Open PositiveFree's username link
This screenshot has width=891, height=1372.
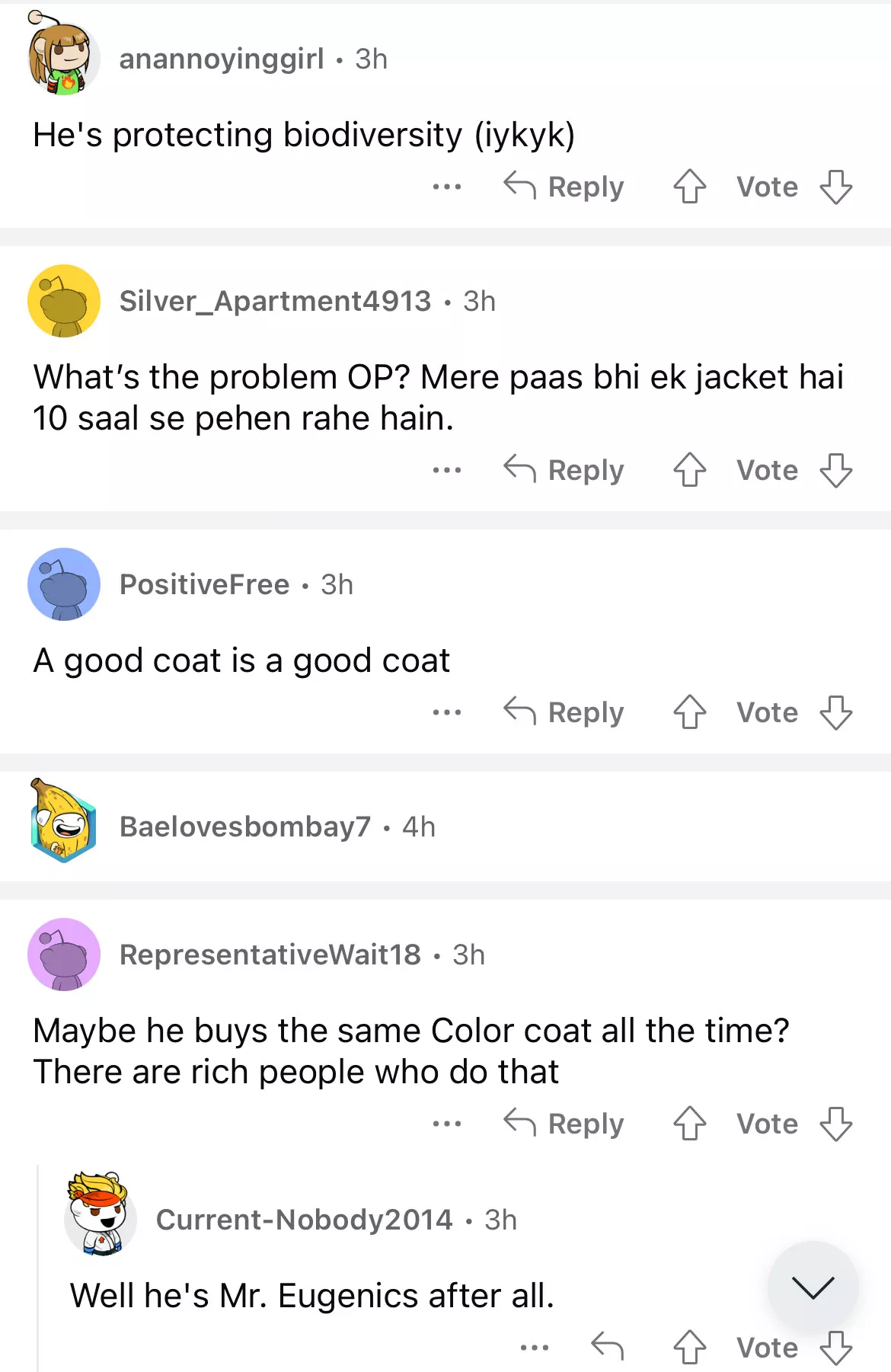point(204,584)
